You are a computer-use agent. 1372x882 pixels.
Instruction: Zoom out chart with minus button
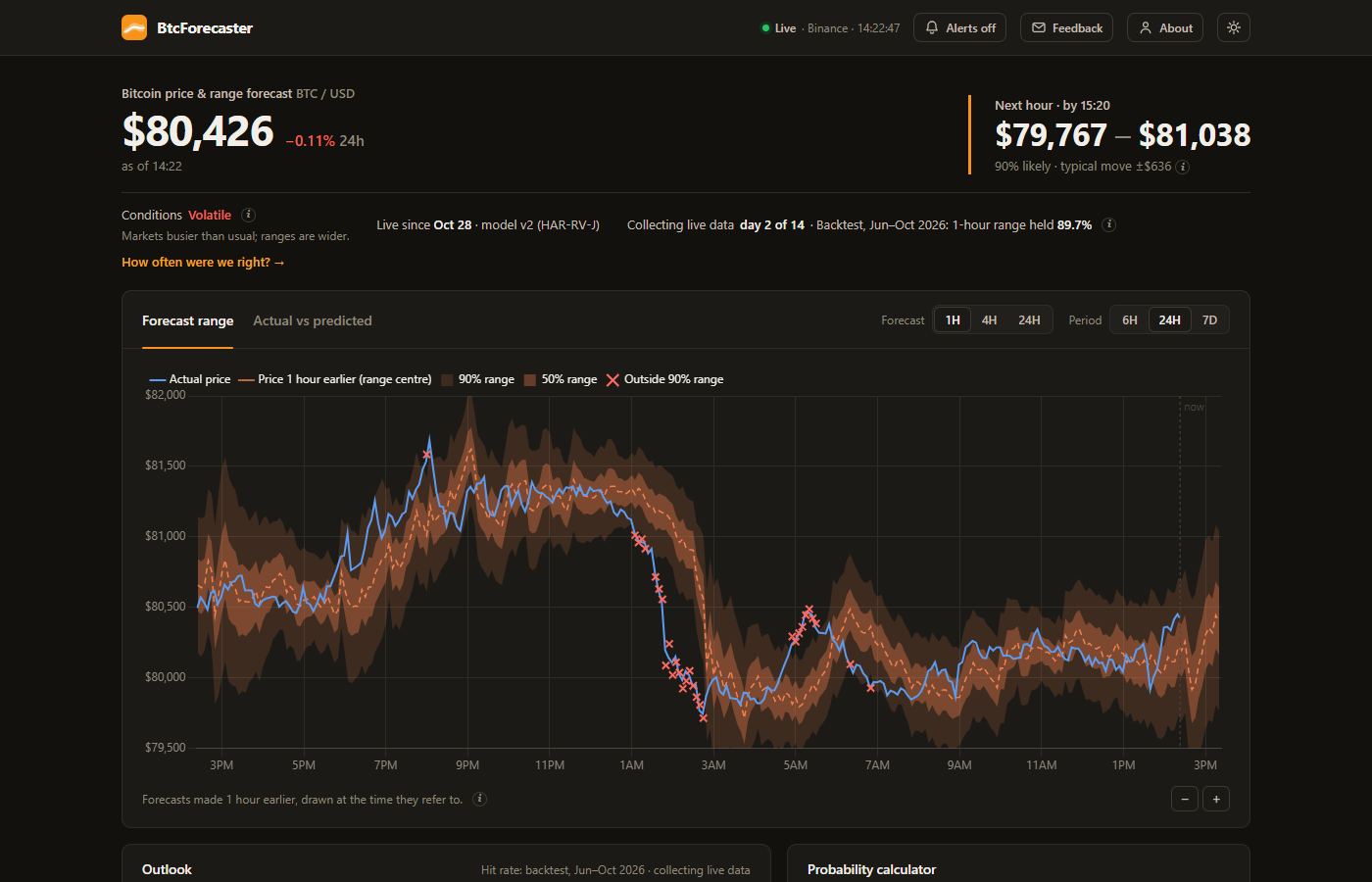pos(1185,799)
